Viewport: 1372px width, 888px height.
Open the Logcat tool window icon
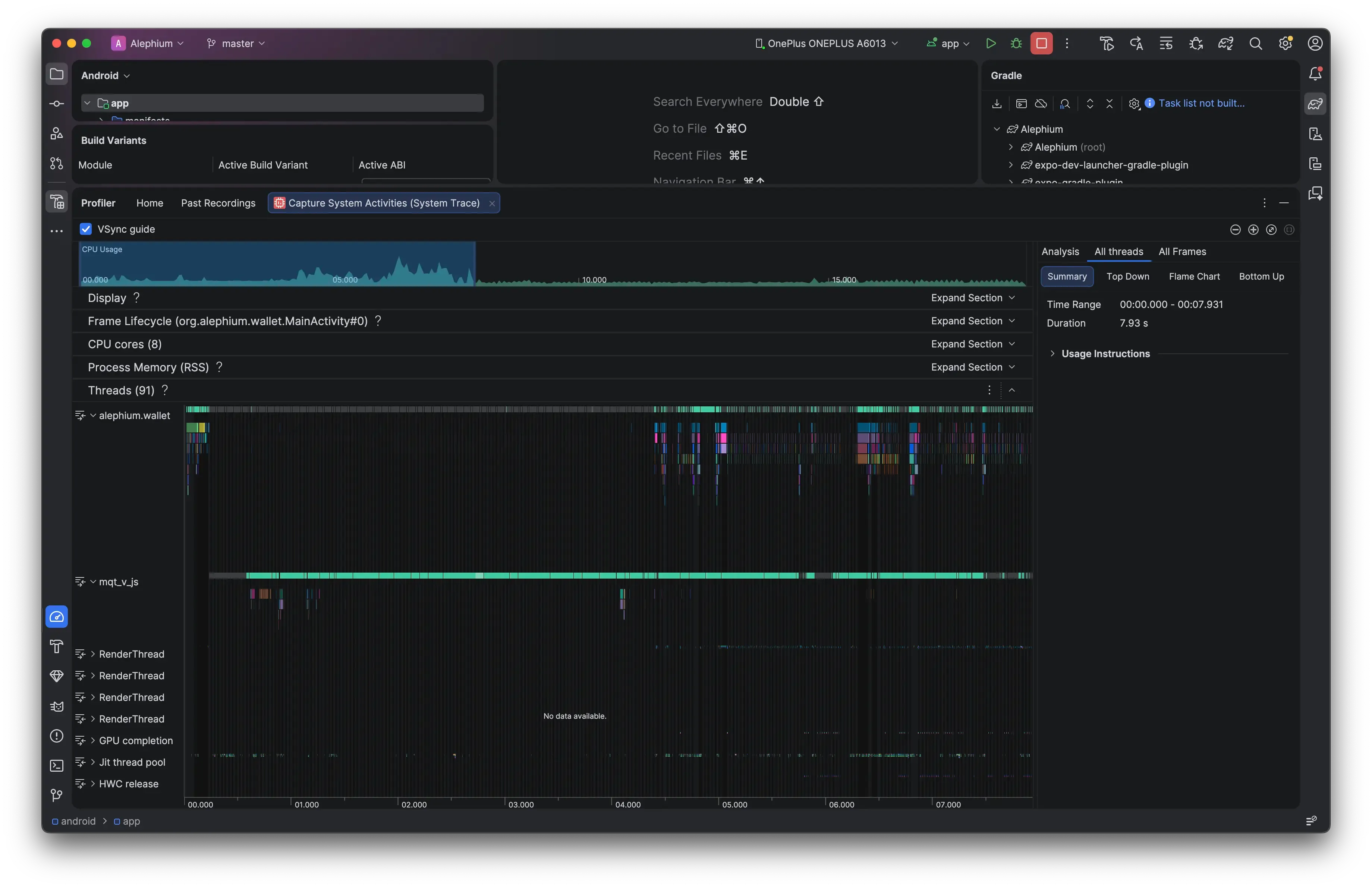pos(57,706)
